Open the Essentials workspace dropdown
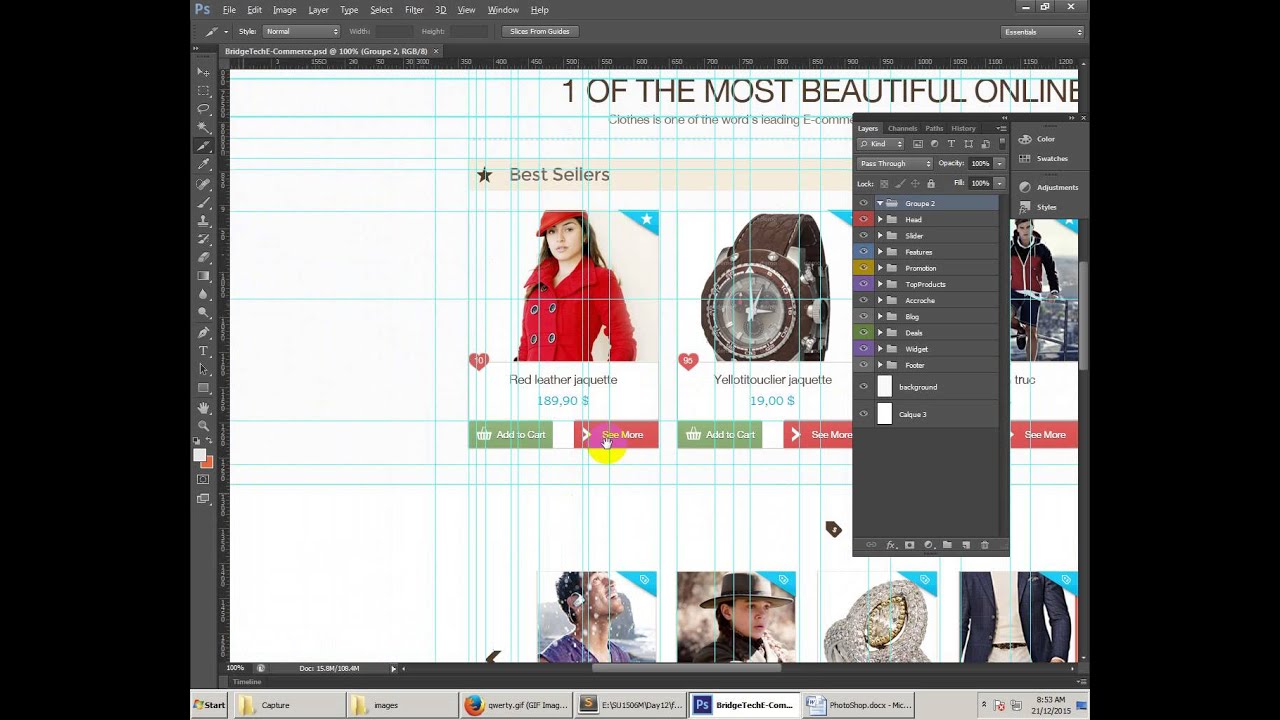1280x720 pixels. [x=1043, y=32]
